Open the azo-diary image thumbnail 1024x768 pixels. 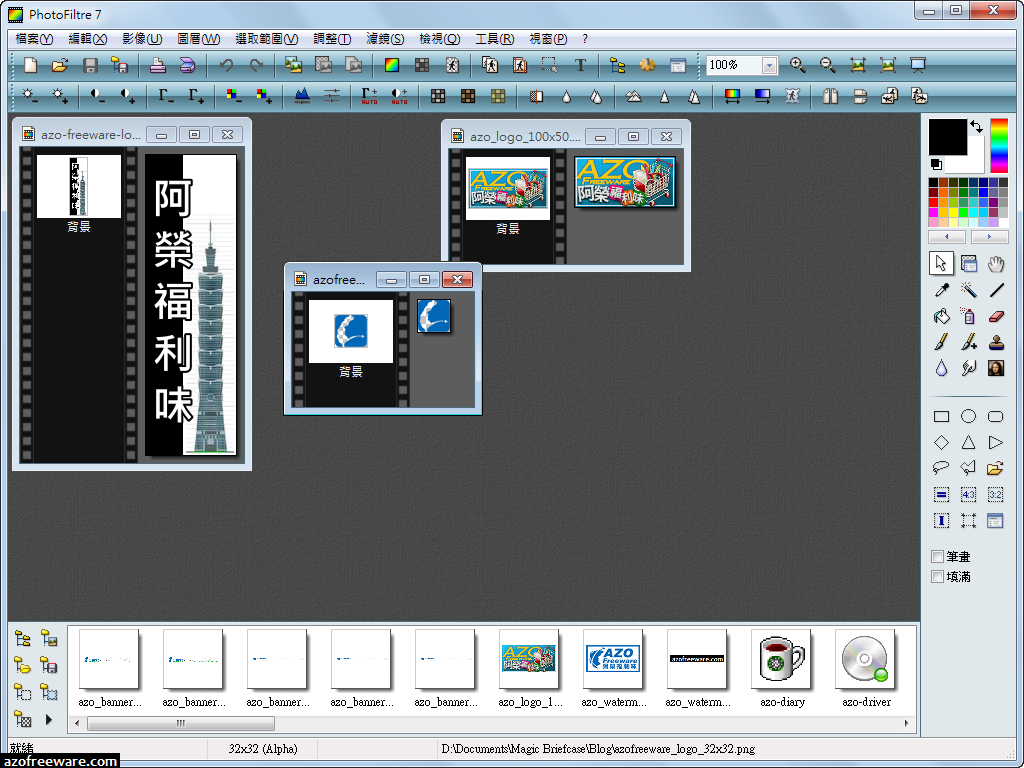pos(781,659)
